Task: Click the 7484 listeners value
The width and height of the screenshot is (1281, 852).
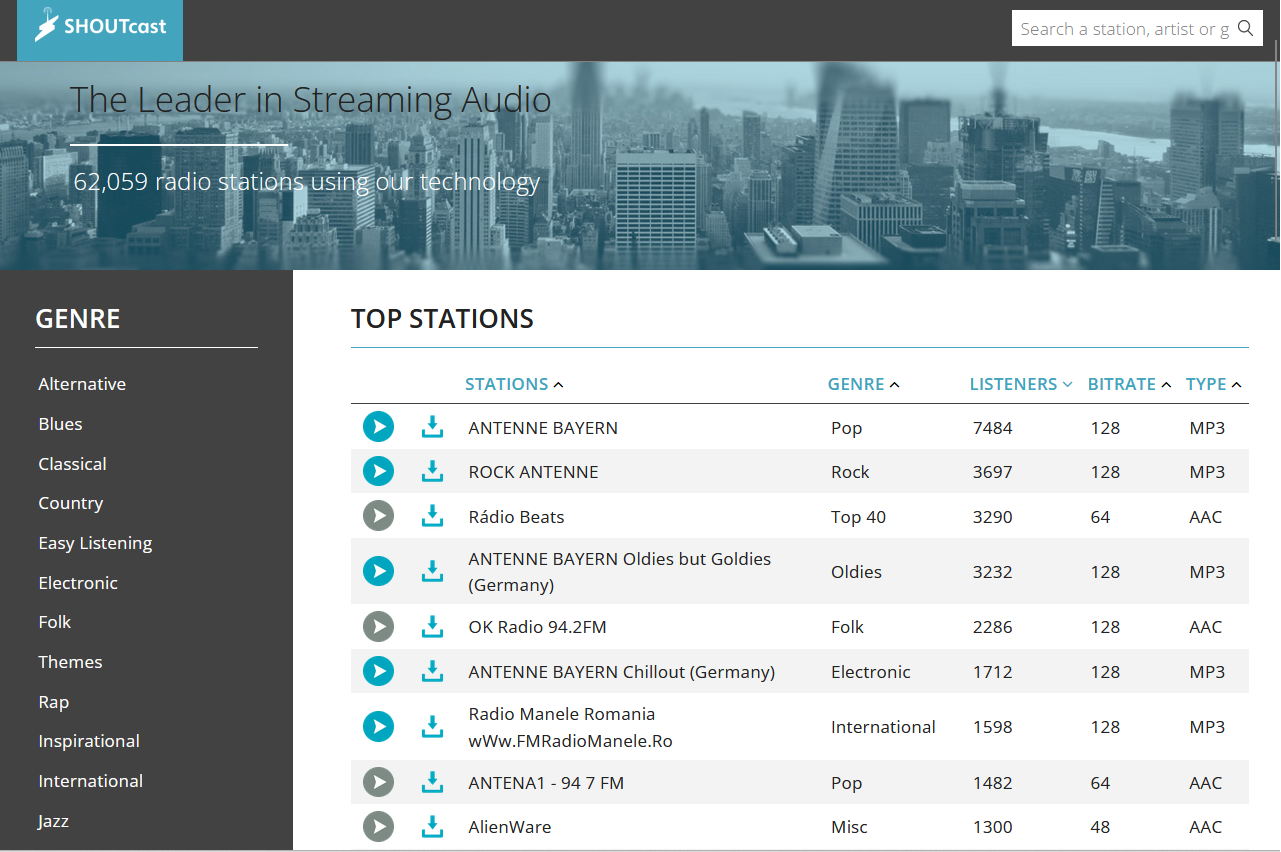Action: point(993,428)
